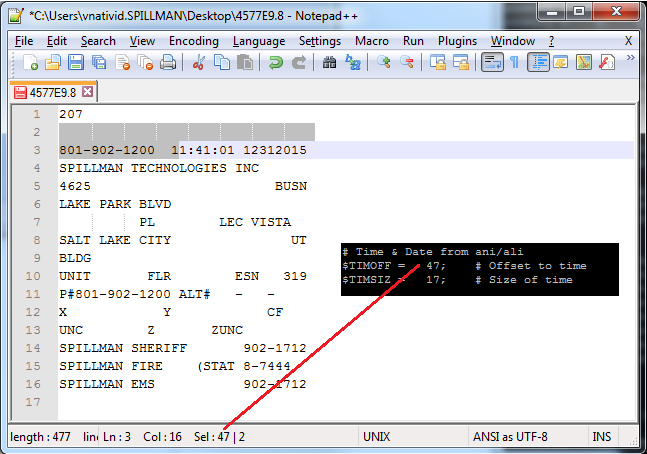Screen dimensions: 647x454
Task: Open the Encoding menu
Action: click(x=194, y=41)
